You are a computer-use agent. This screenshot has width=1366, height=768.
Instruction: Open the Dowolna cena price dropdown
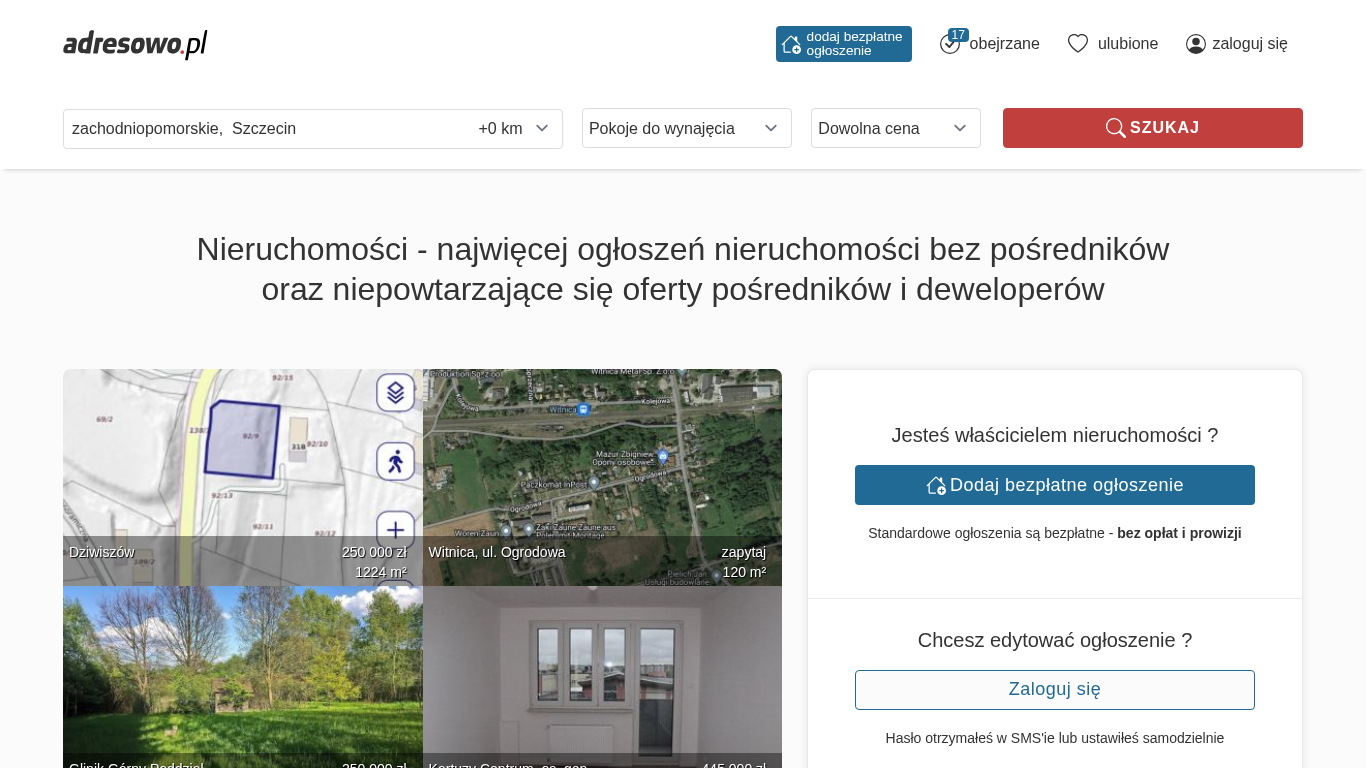(895, 128)
